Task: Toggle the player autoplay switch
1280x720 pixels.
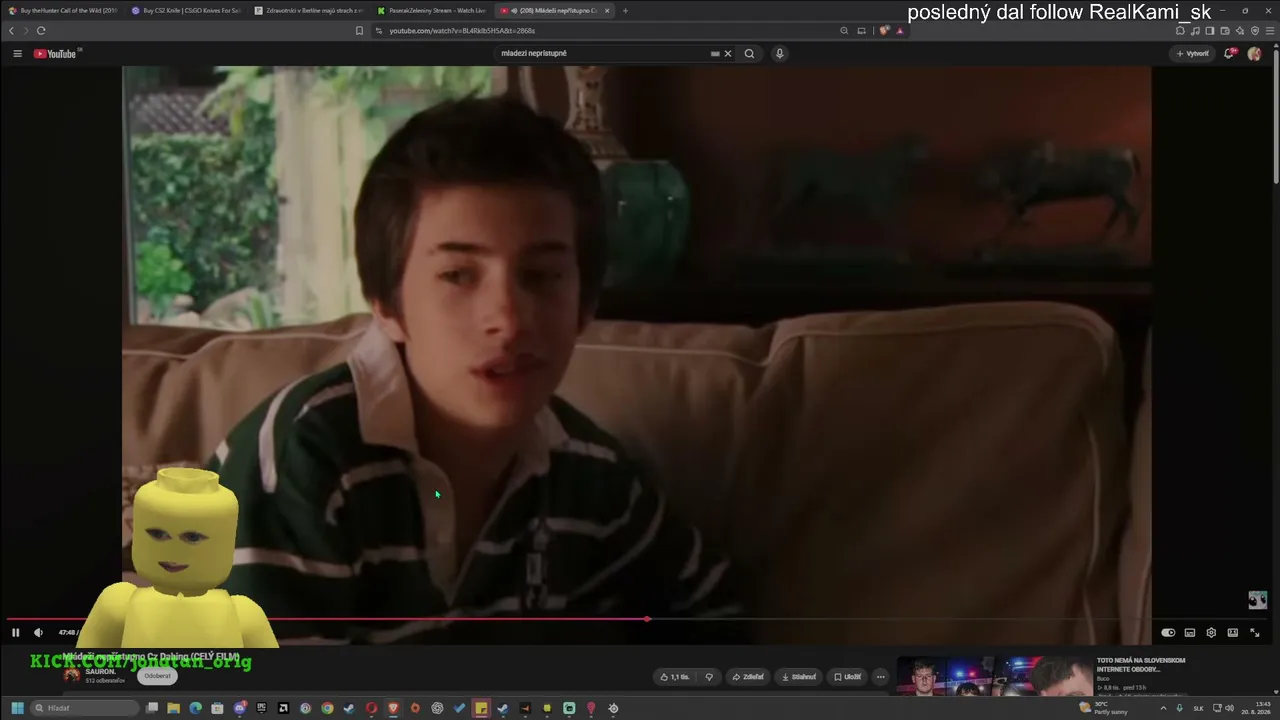Action: (1168, 632)
